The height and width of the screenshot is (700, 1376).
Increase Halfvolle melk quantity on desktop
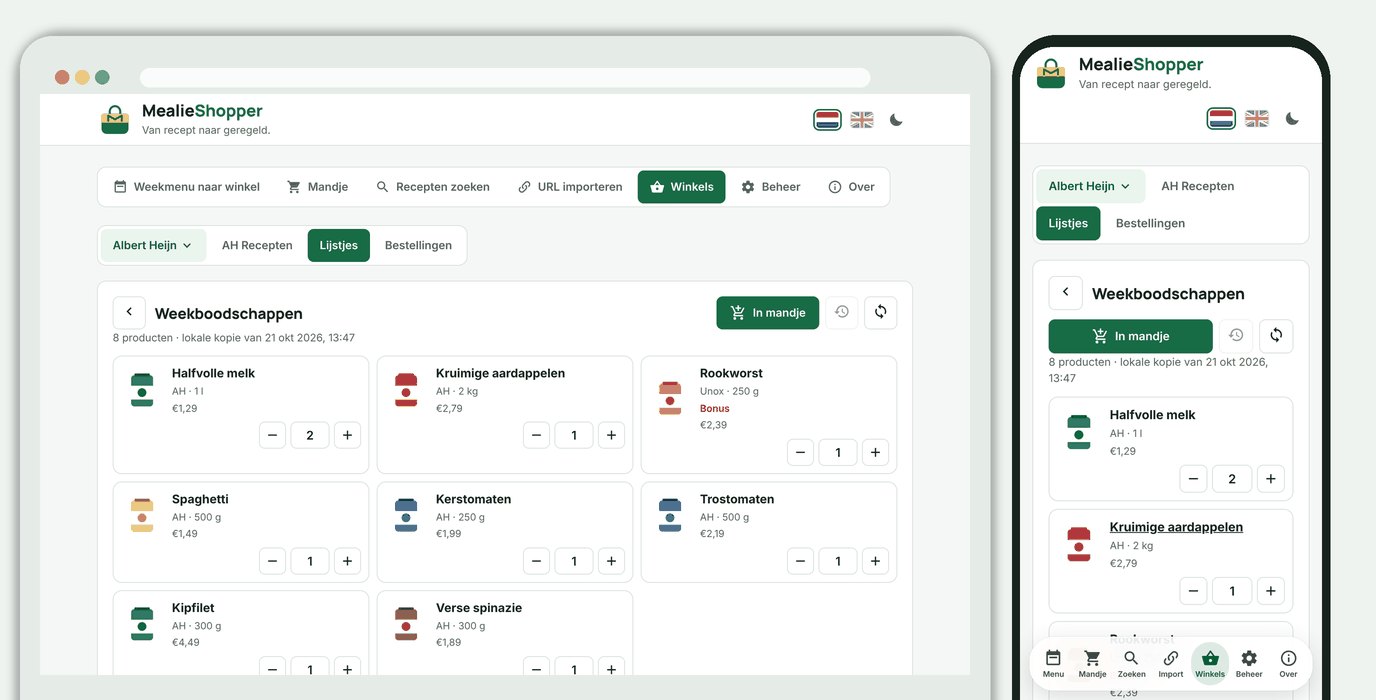pyautogui.click(x=347, y=435)
